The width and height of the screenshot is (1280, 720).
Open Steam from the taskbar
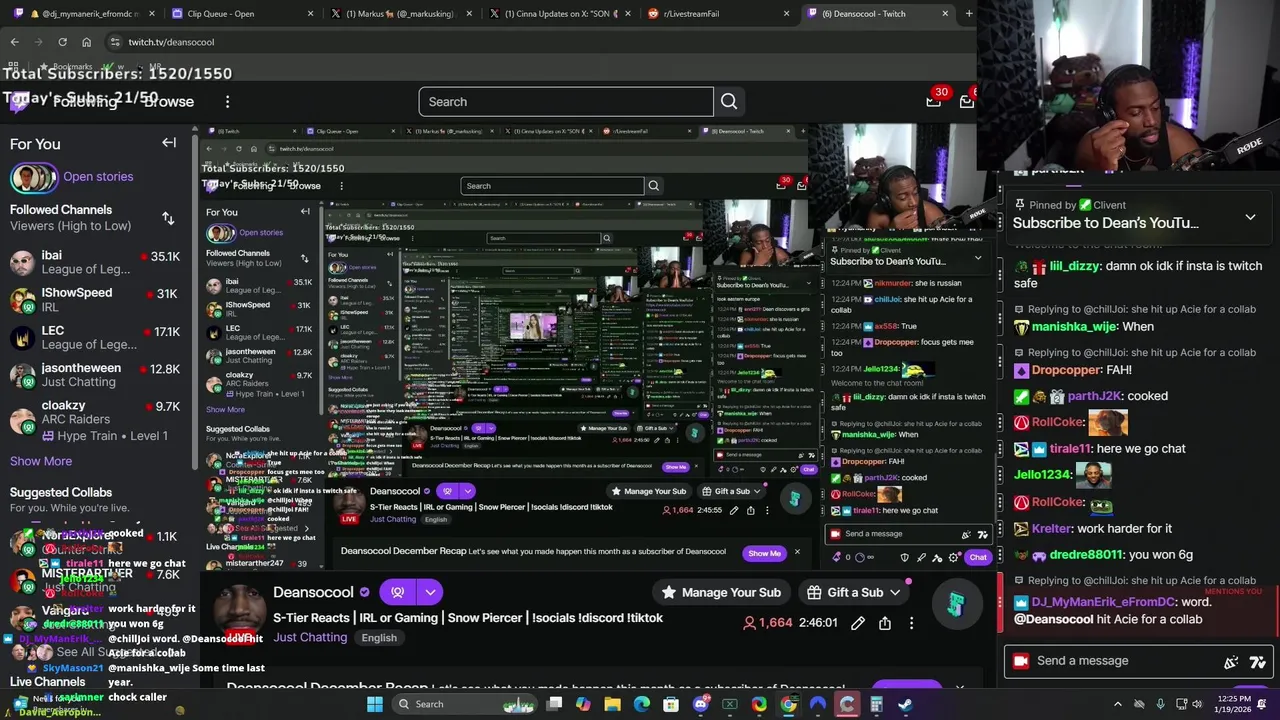(x=905, y=704)
